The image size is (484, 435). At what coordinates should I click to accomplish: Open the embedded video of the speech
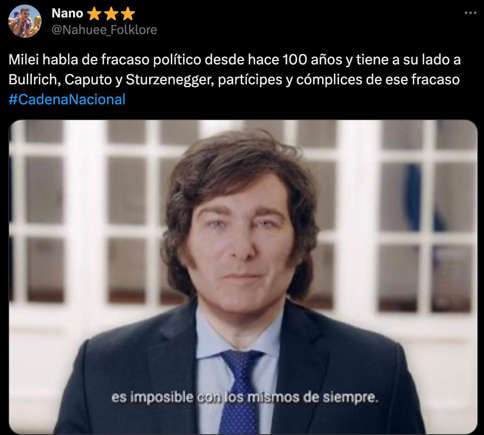pos(243,277)
